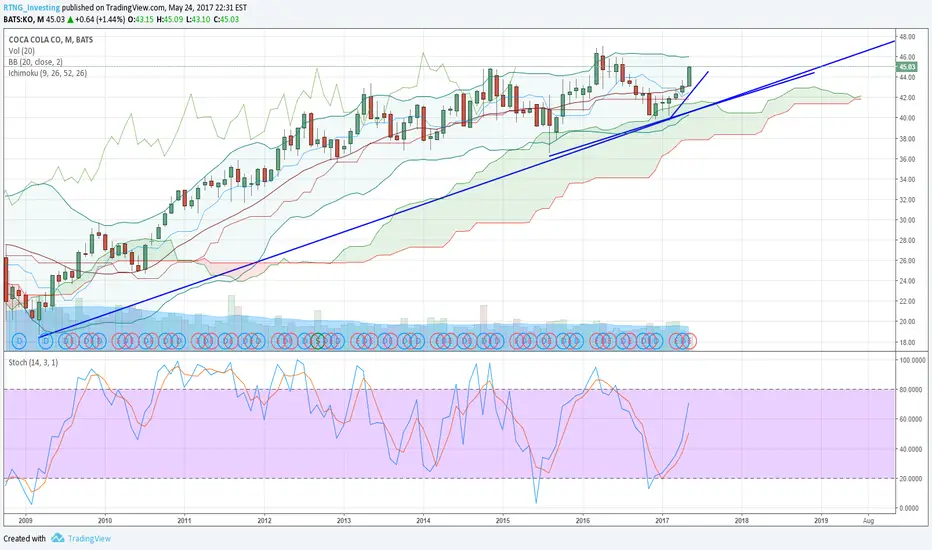Click the L:43.10 low value
Image resolution: width=932 pixels, height=550 pixels.
click(x=197, y=19)
